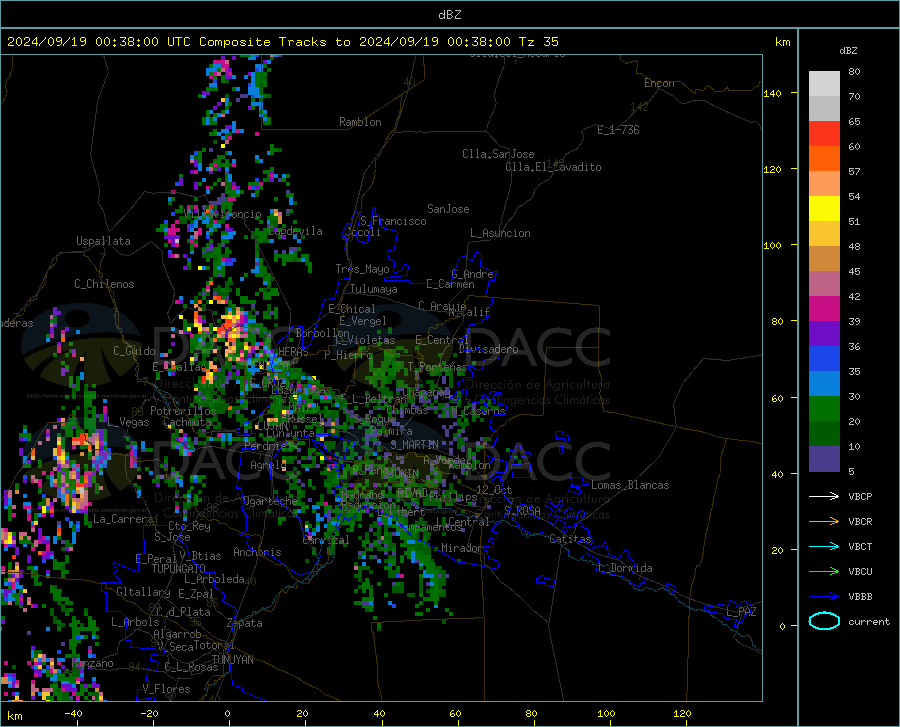
Task: Click the C_Guido map label
Action: click(x=134, y=351)
